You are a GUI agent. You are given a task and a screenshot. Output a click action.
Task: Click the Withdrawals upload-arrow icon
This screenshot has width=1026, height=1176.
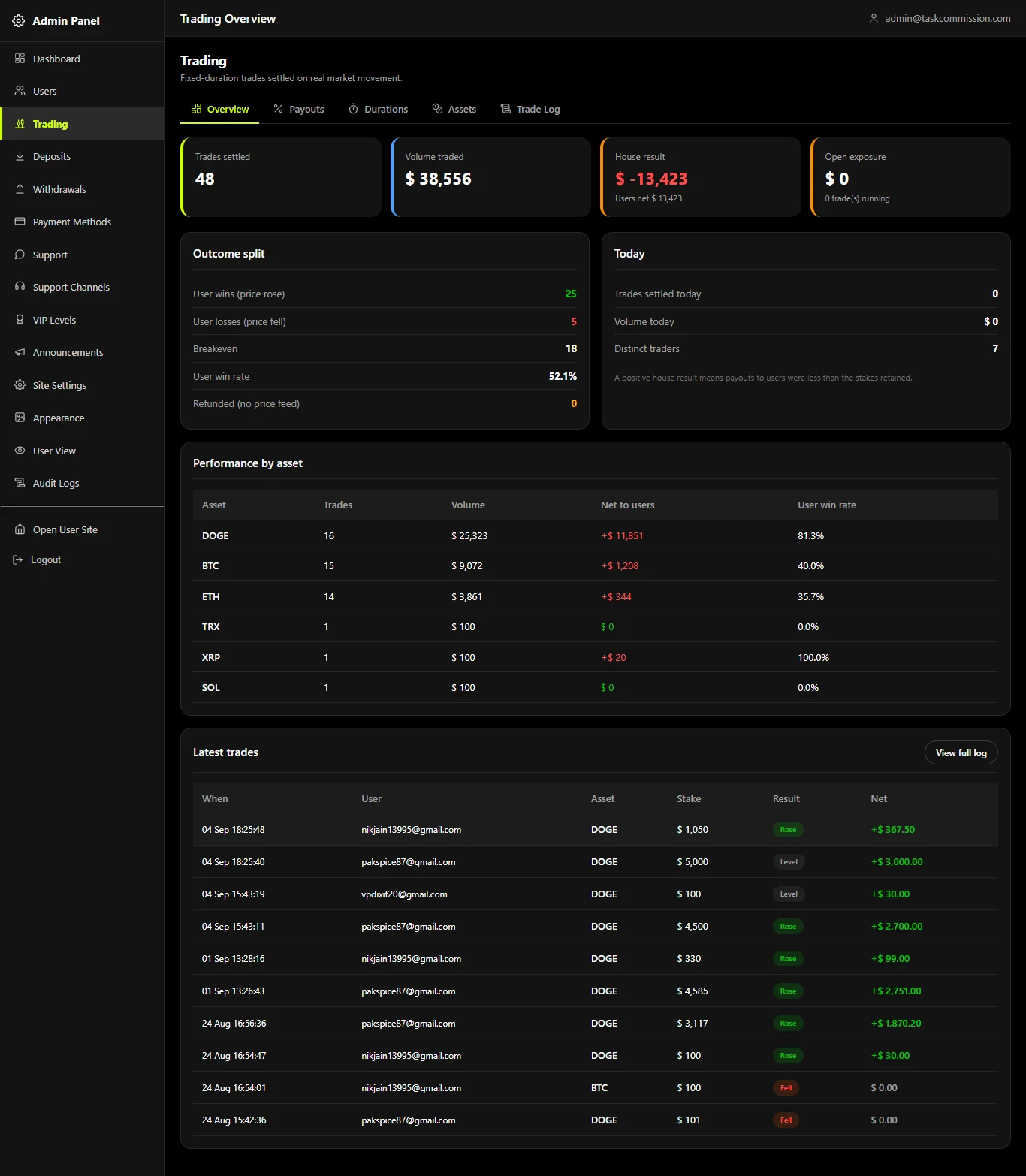pyautogui.click(x=20, y=189)
